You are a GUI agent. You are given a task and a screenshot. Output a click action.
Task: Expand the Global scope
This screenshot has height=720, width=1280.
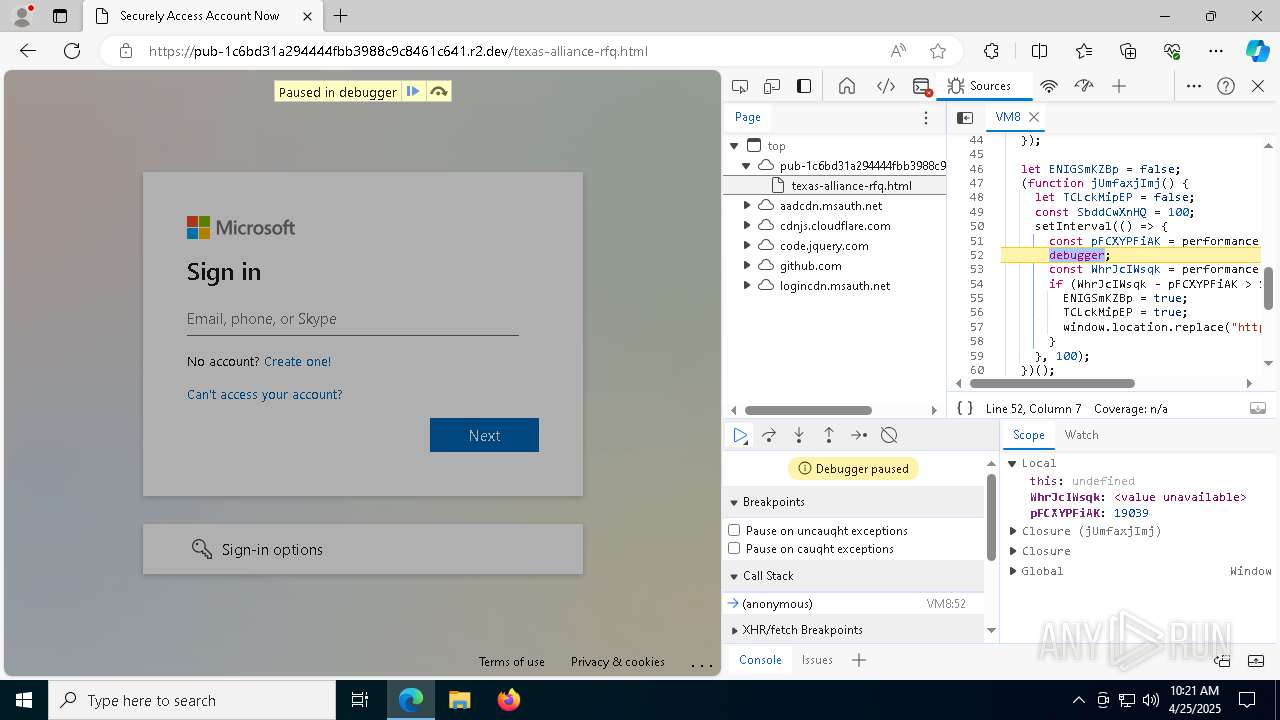[1012, 571]
